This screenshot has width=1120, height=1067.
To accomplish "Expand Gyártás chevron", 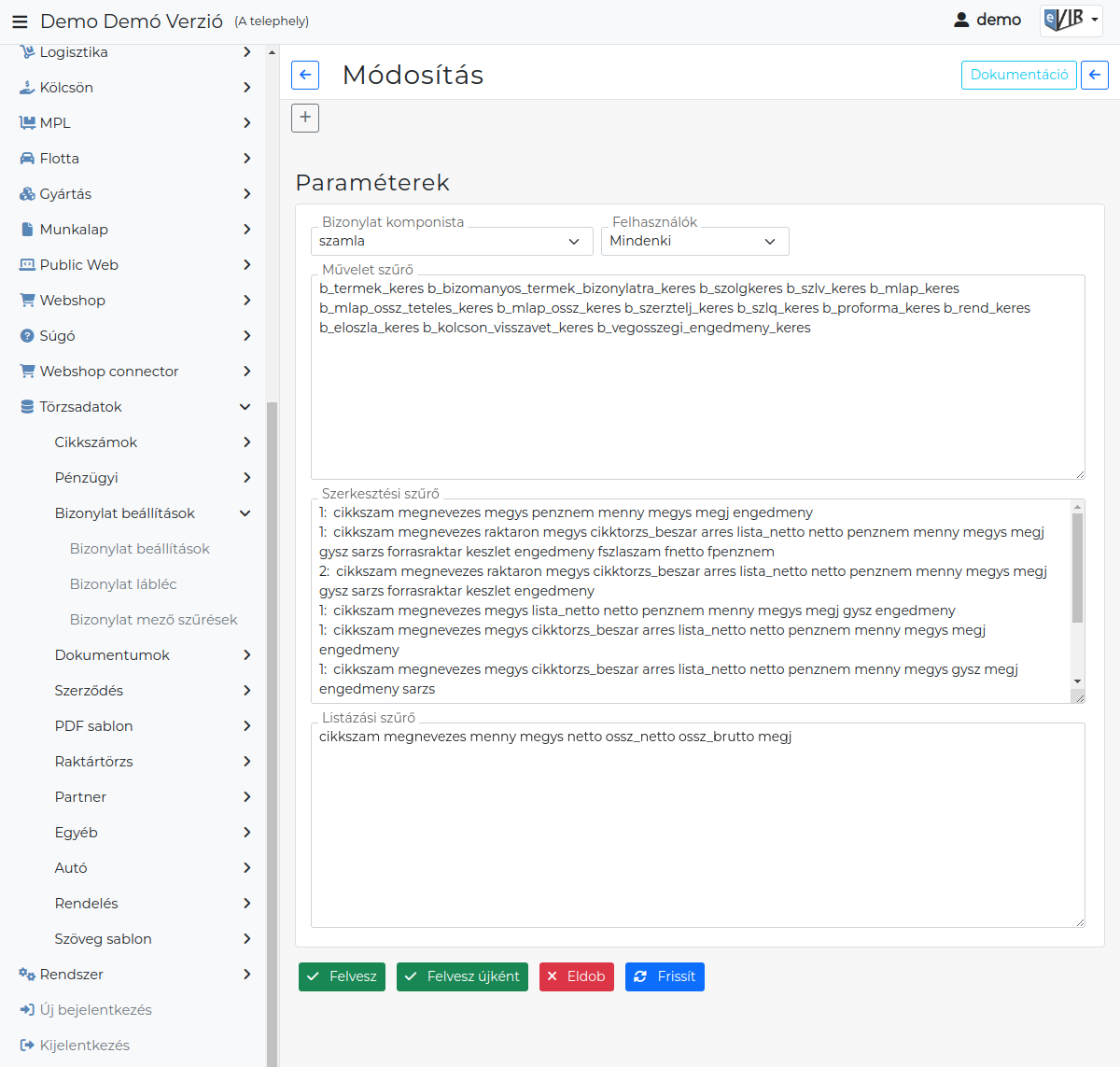I will (246, 194).
